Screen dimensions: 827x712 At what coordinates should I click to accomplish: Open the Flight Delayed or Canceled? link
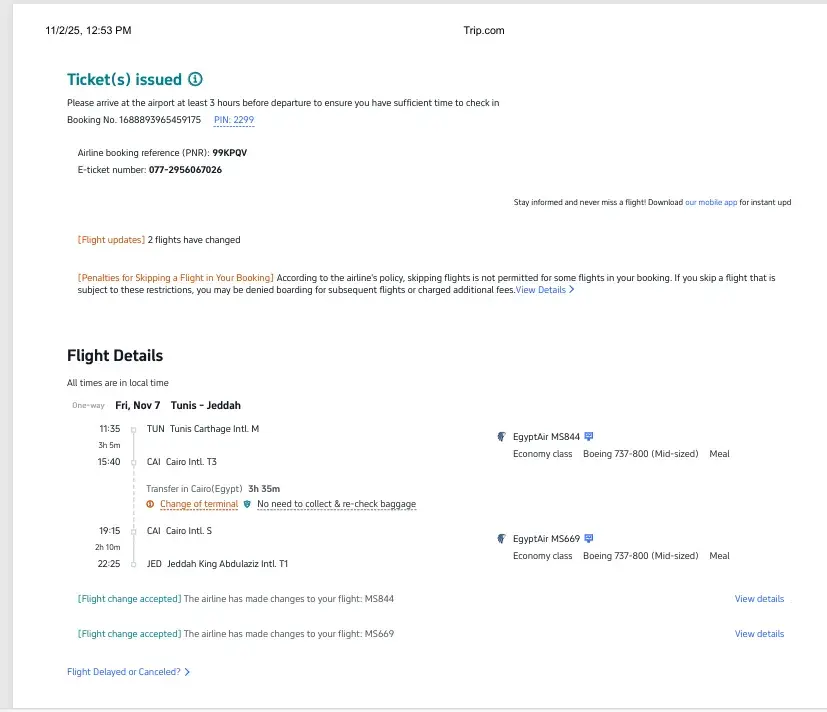[x=123, y=672]
